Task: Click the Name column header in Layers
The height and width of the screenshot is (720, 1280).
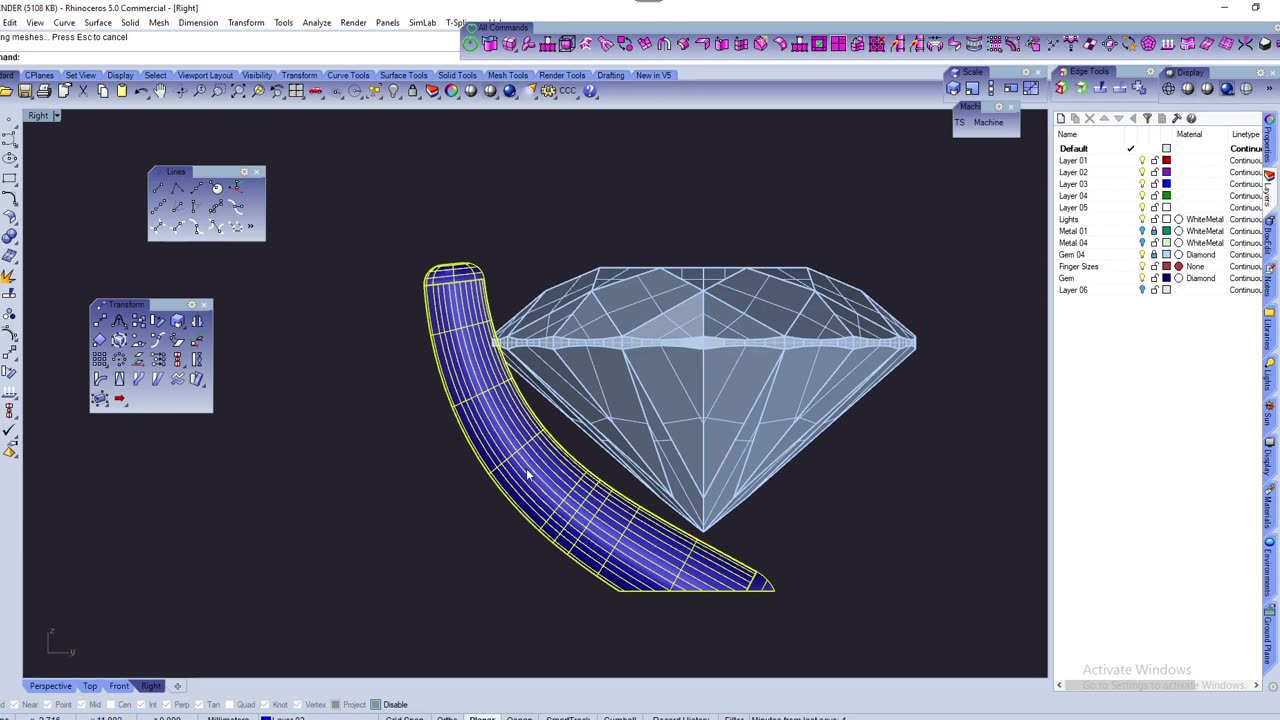Action: coord(1068,135)
